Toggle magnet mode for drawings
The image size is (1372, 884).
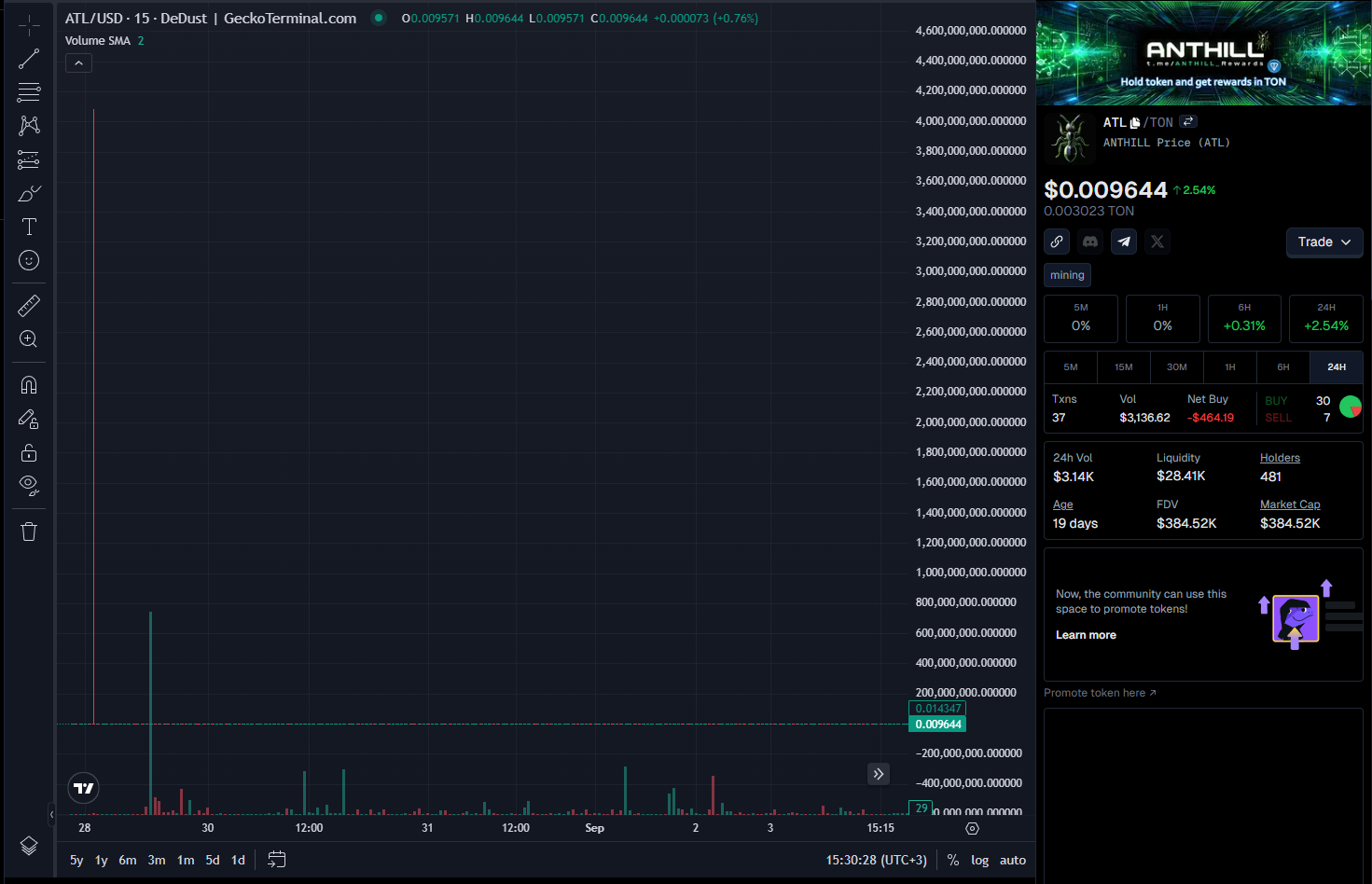(29, 385)
